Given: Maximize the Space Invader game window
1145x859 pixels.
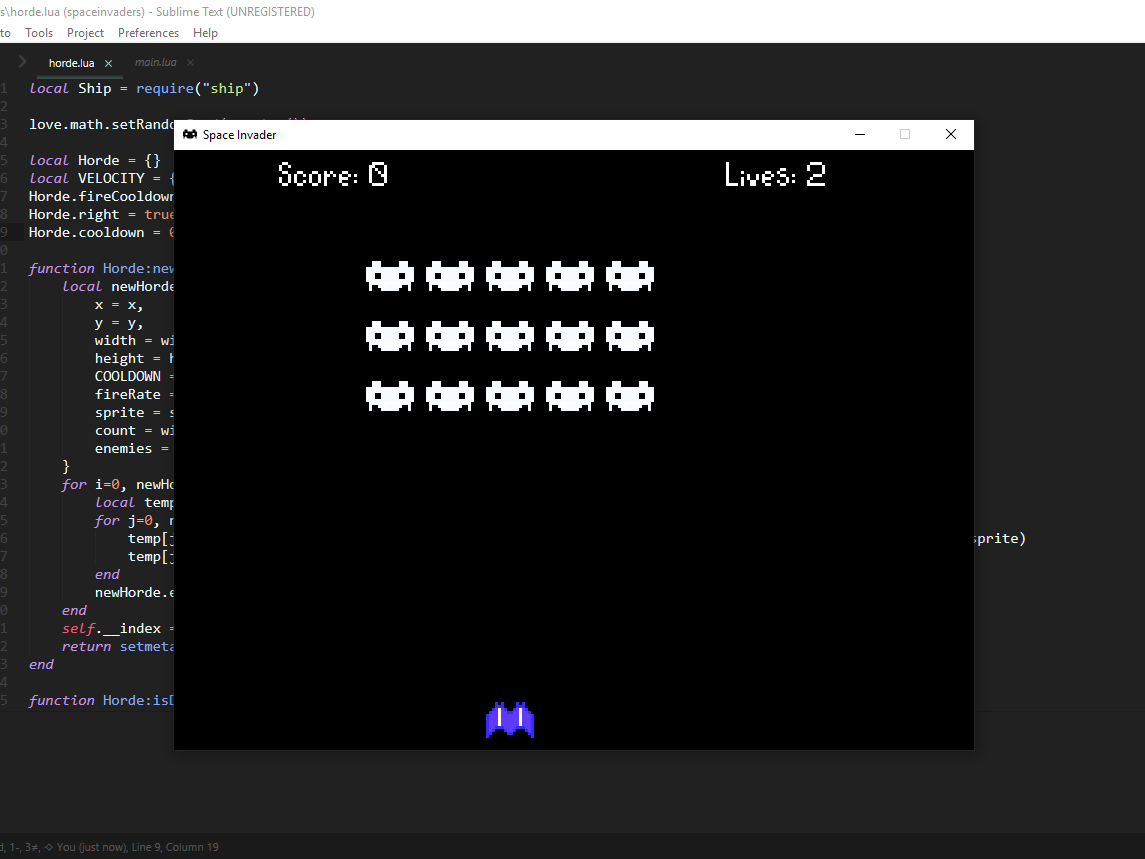Looking at the screenshot, I should [x=905, y=134].
